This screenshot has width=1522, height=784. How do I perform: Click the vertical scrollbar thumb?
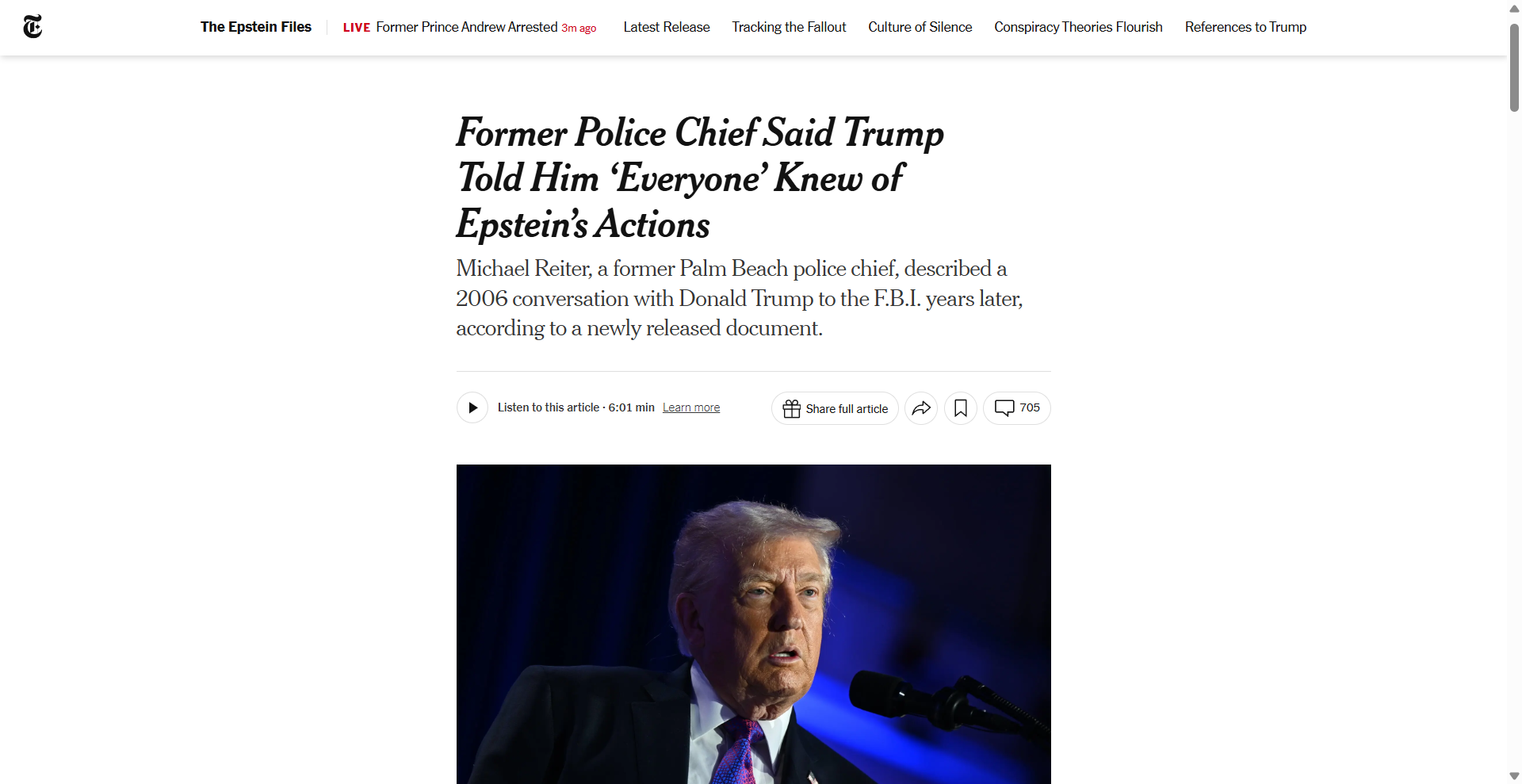[1514, 67]
